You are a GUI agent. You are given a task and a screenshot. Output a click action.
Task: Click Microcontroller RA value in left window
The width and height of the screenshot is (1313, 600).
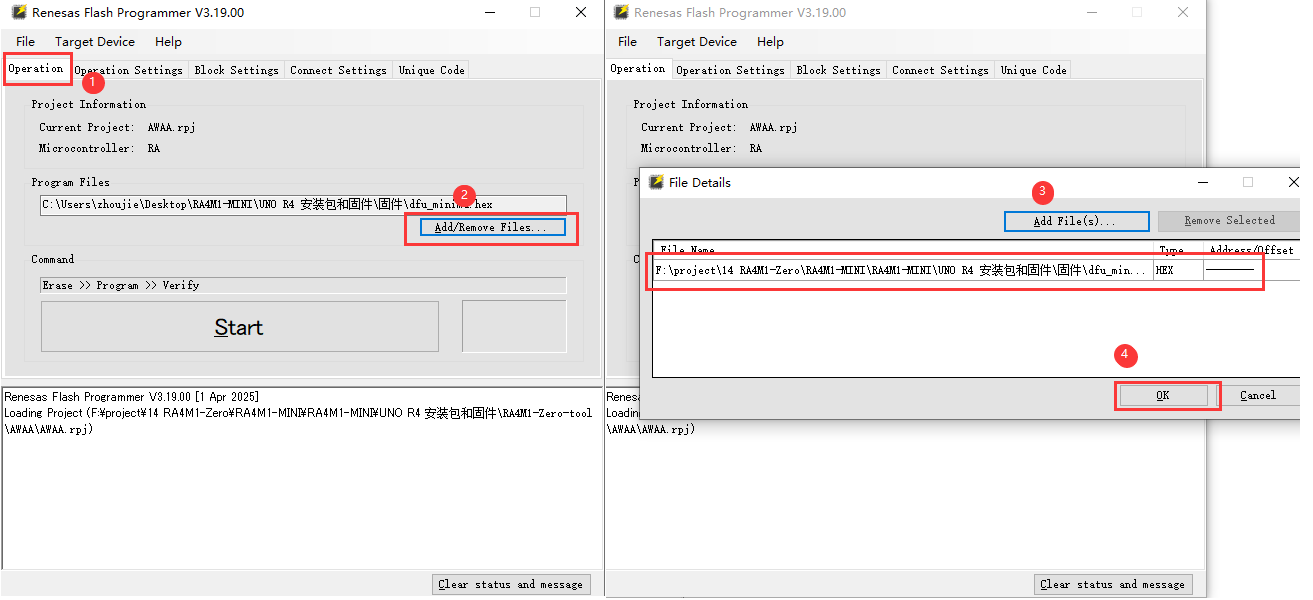pyautogui.click(x=154, y=148)
